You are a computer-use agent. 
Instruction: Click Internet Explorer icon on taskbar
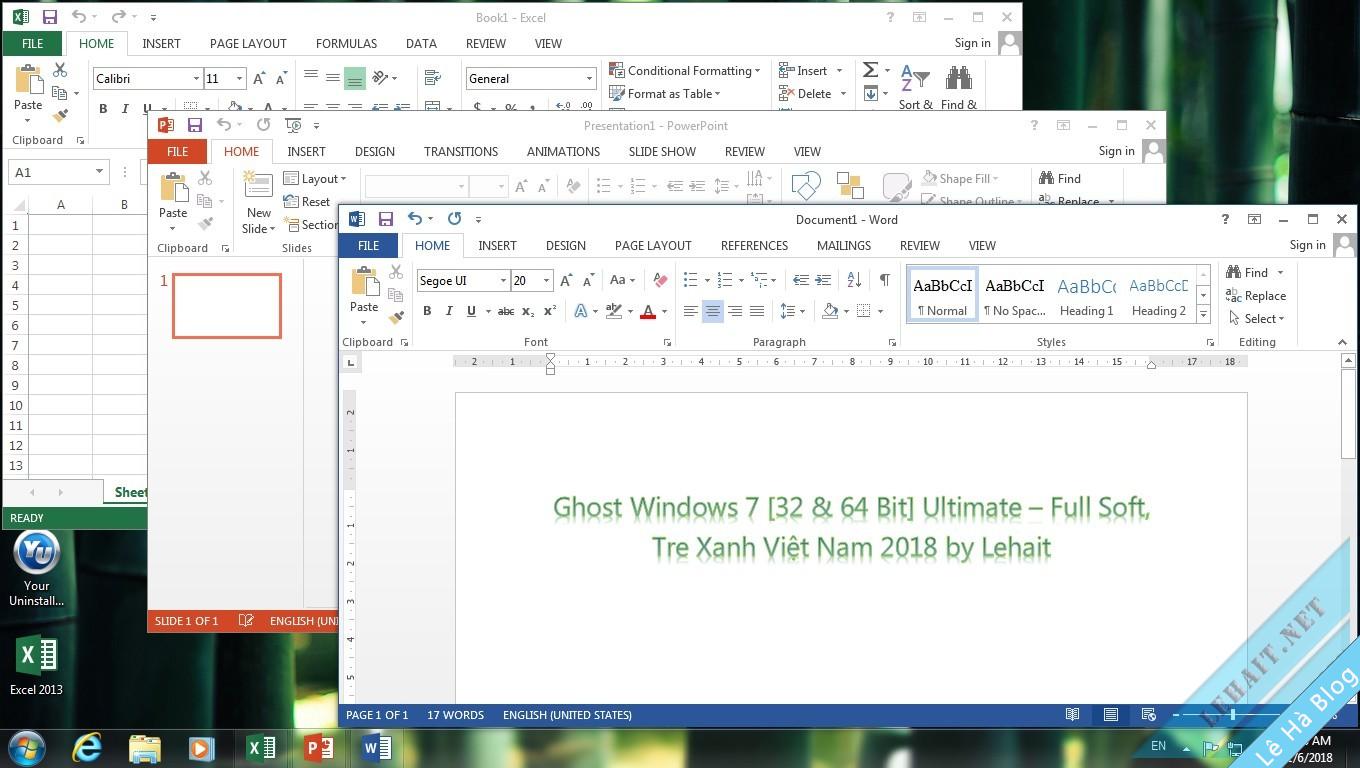87,747
